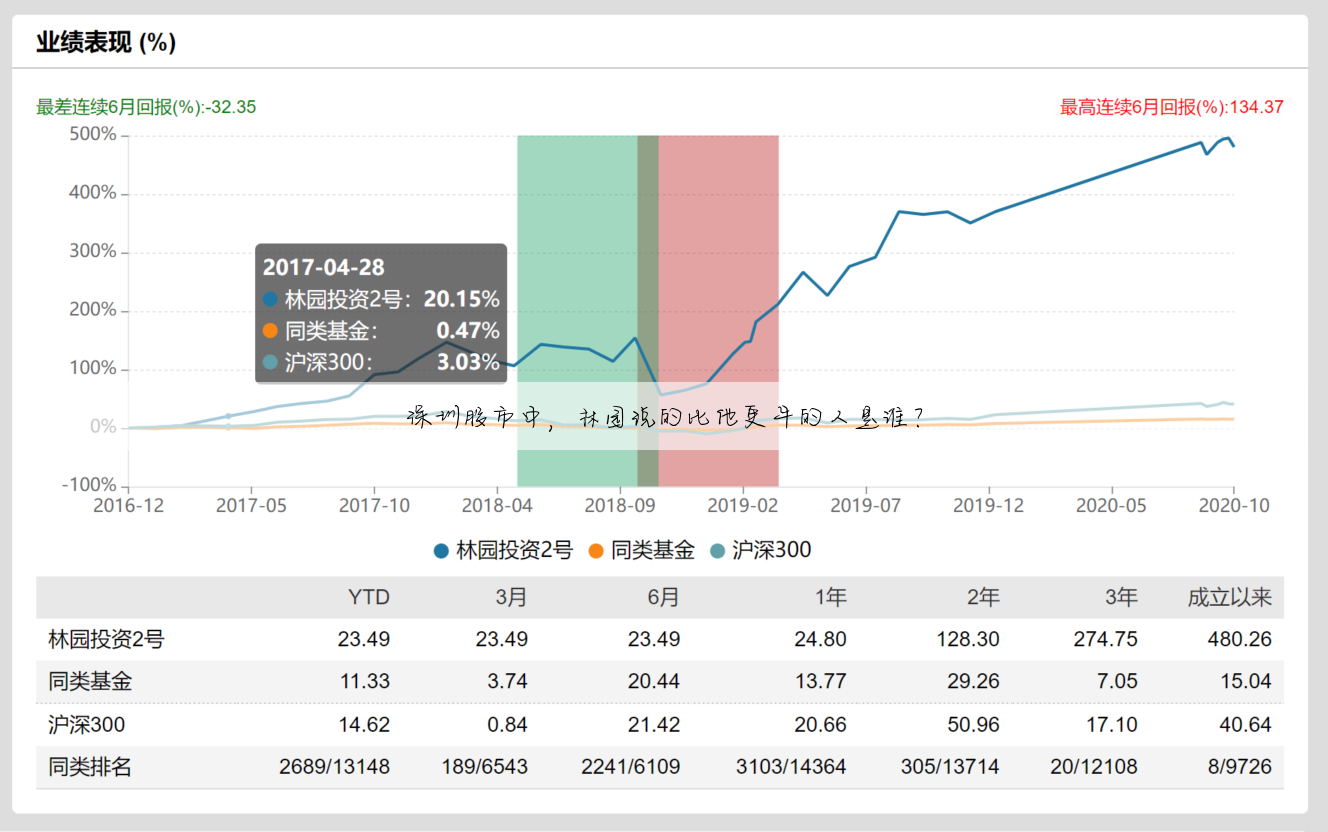Click the 同类基金 table row label

pos(90,682)
